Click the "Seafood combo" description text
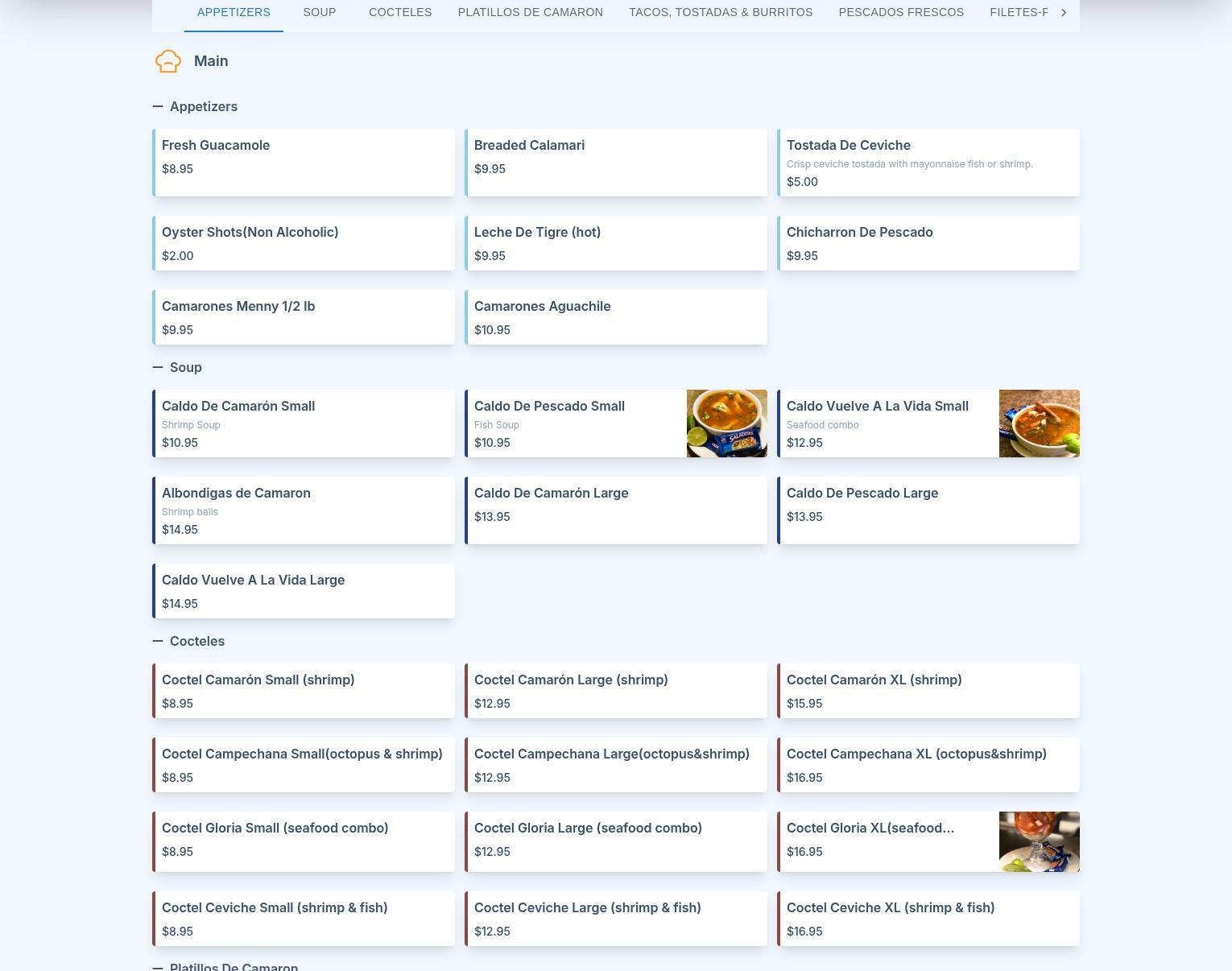The width and height of the screenshot is (1232, 971). pos(823,425)
